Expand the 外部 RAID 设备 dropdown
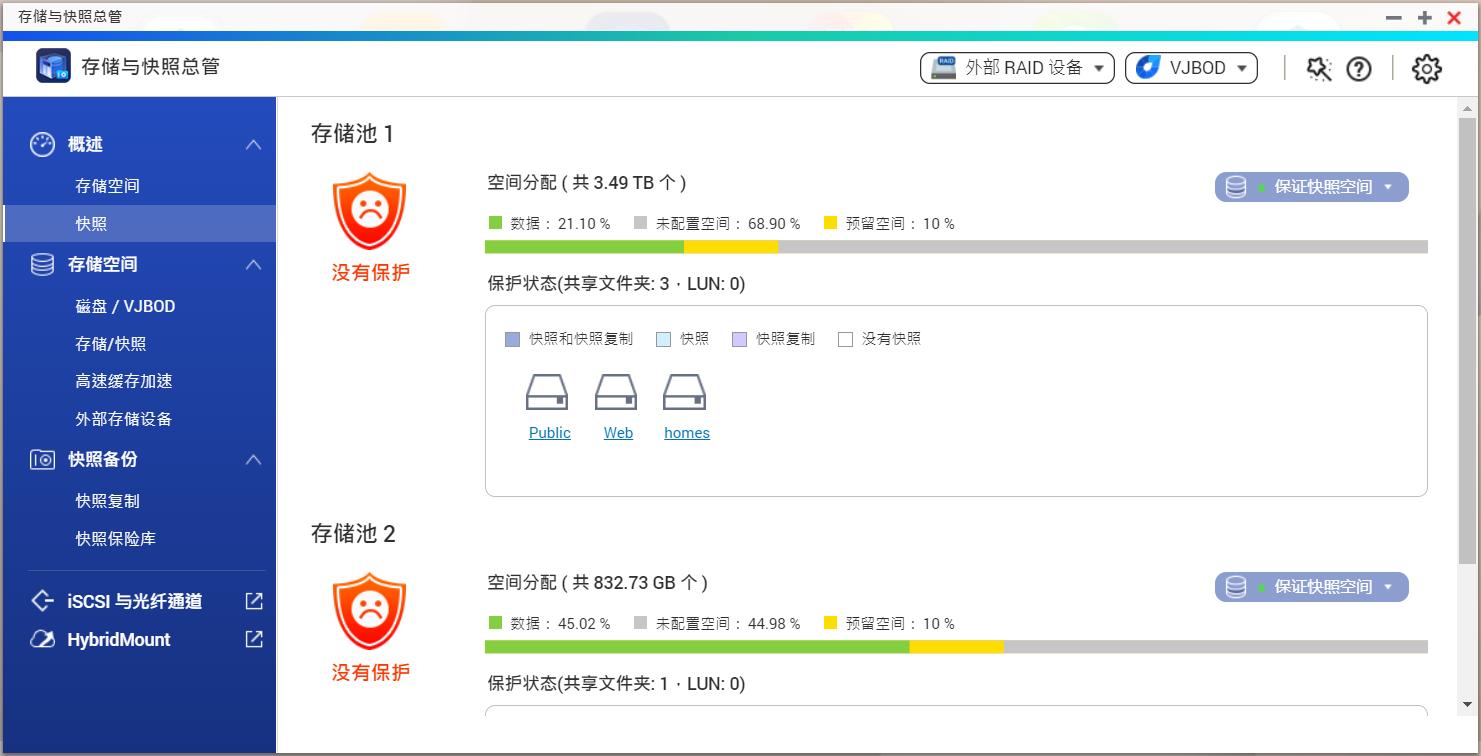The width and height of the screenshot is (1481, 756). 1016,67
